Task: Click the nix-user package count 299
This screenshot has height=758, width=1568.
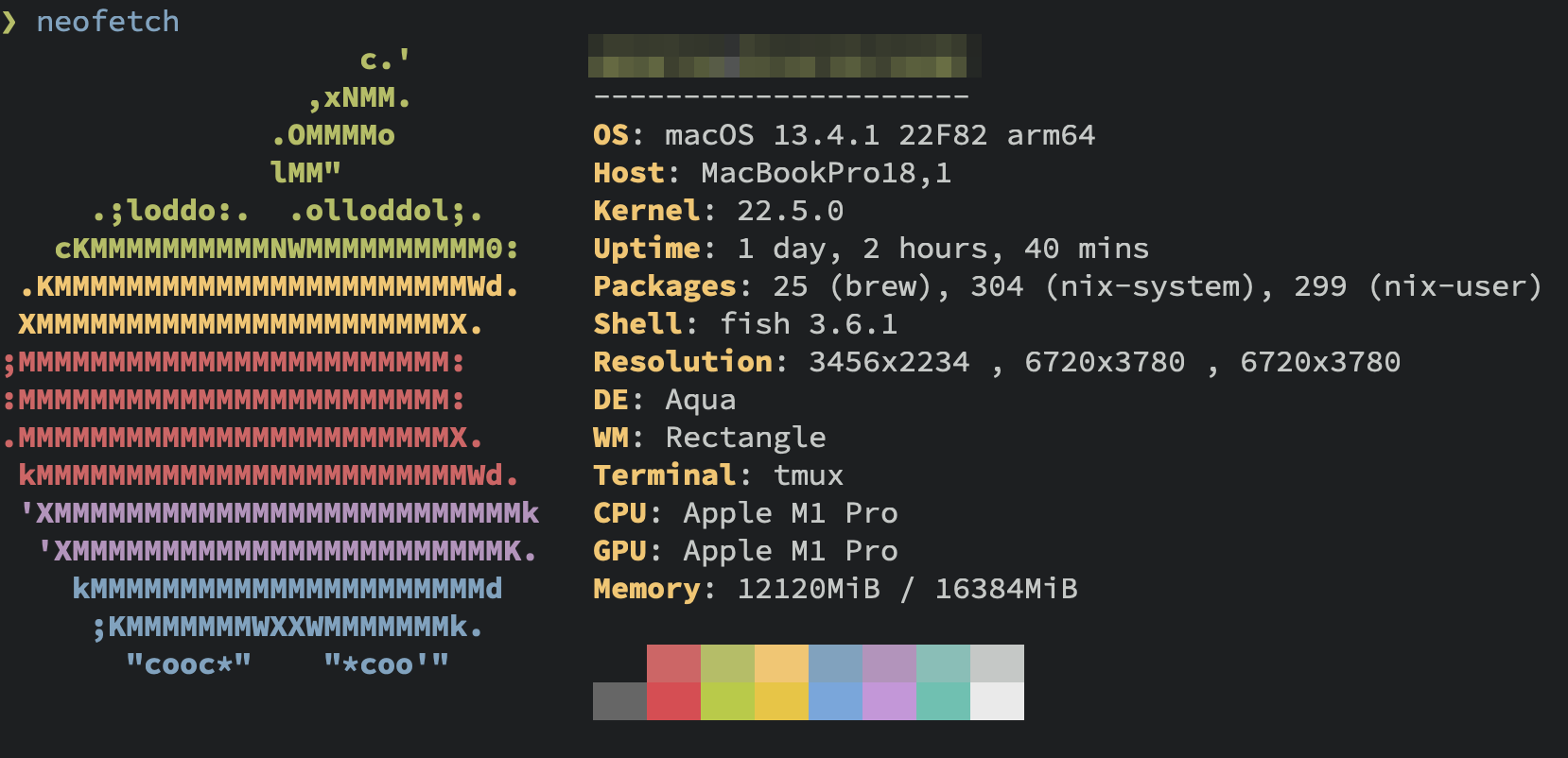Action: pyautogui.click(x=1320, y=286)
